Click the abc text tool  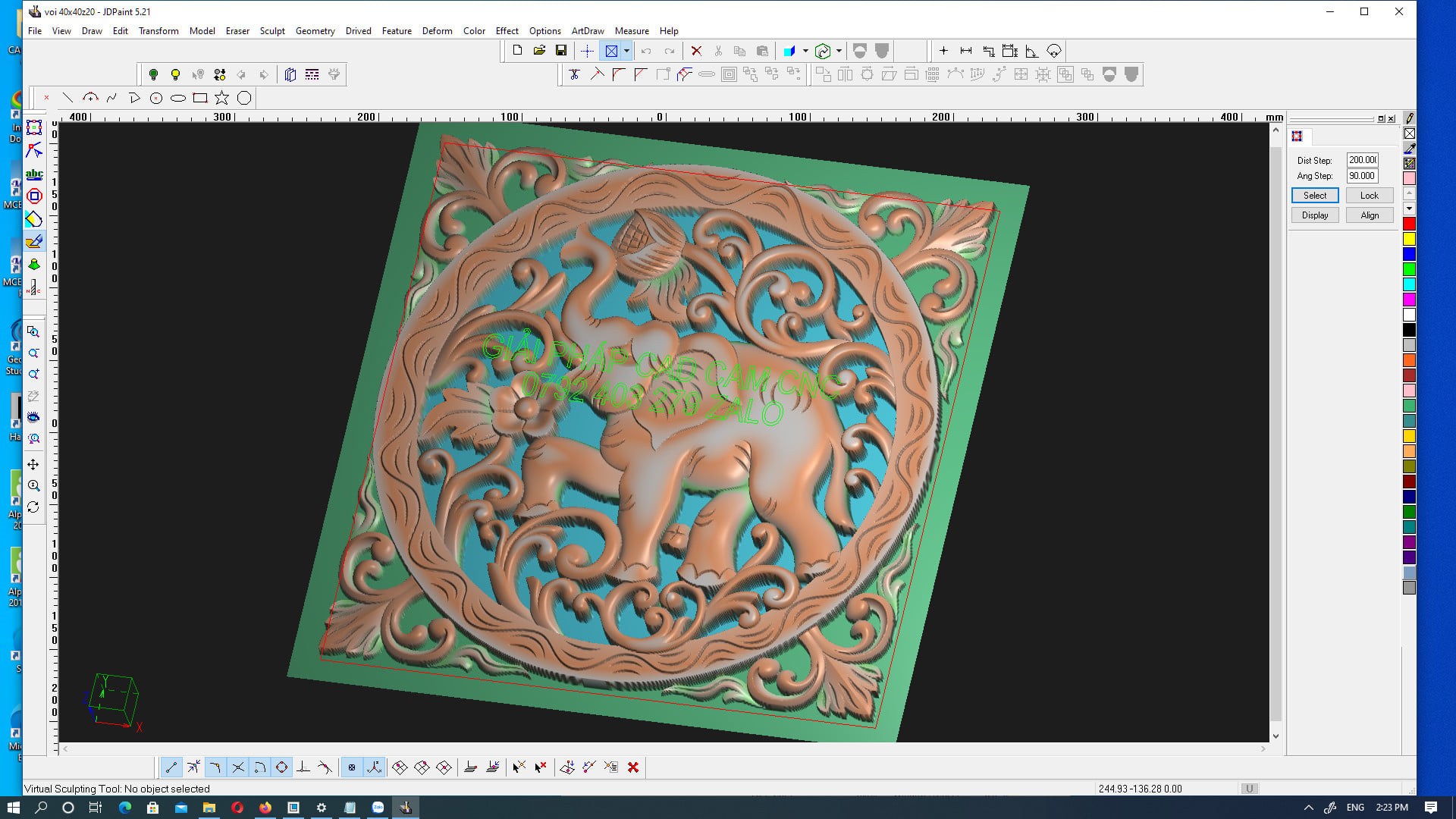coord(34,174)
